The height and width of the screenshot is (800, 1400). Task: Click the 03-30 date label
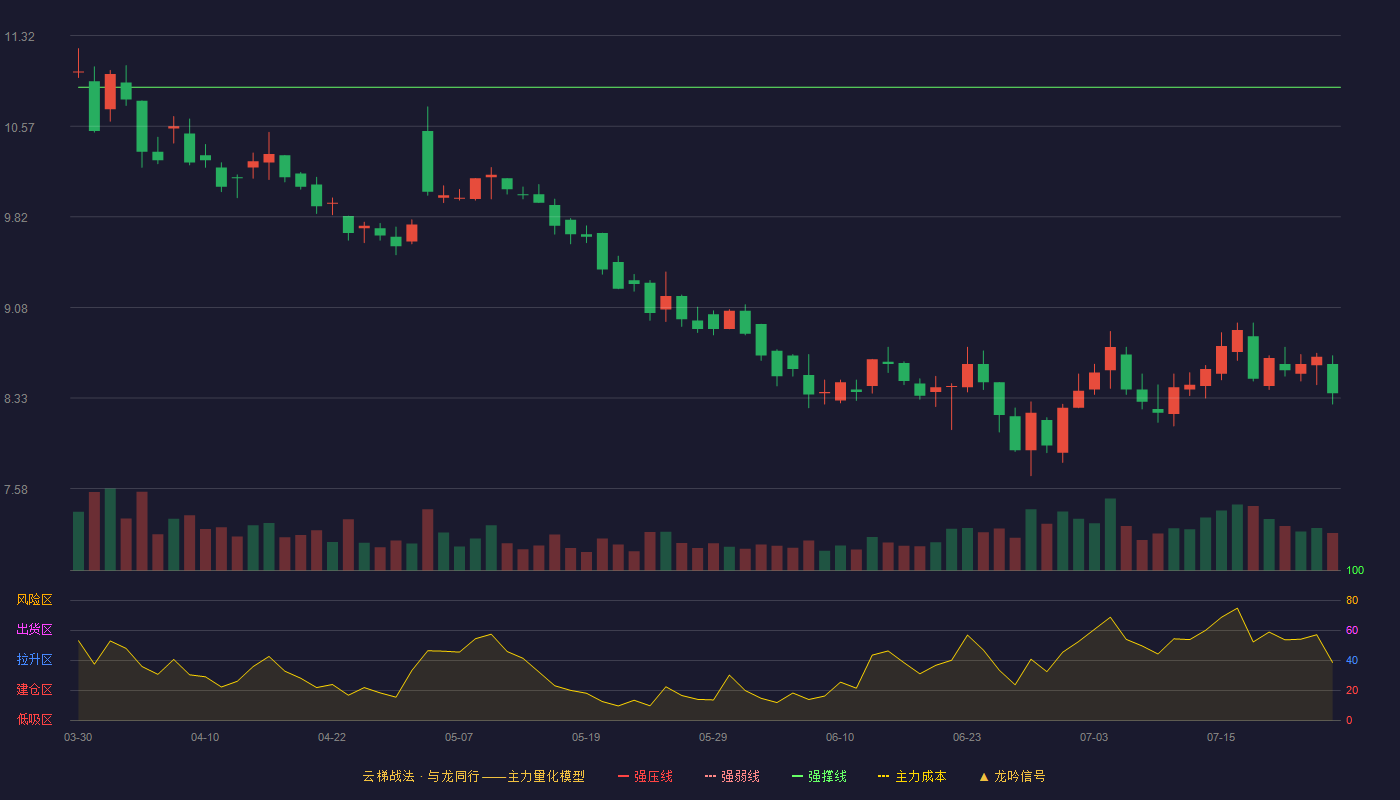(x=78, y=737)
